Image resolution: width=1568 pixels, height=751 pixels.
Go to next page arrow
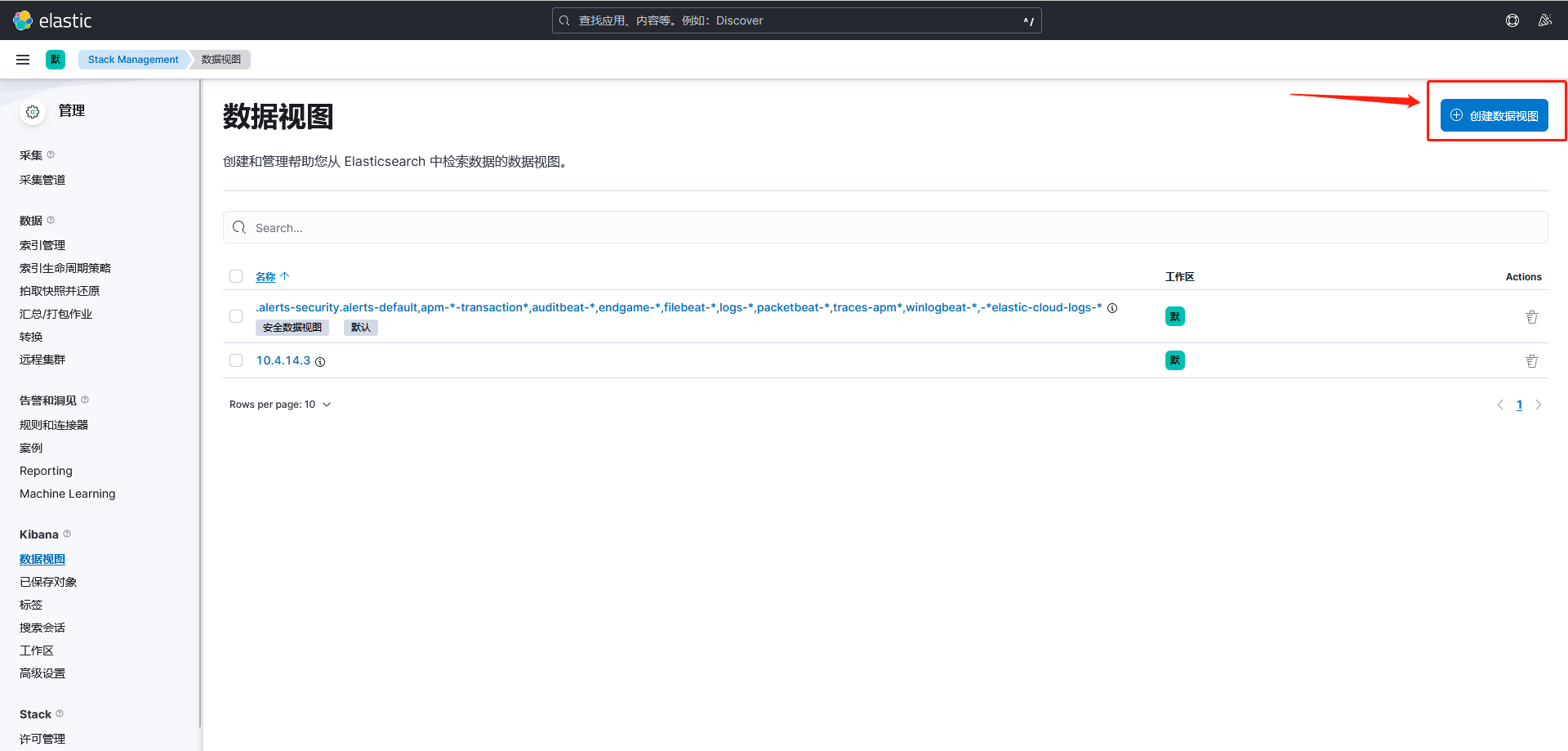(x=1539, y=405)
